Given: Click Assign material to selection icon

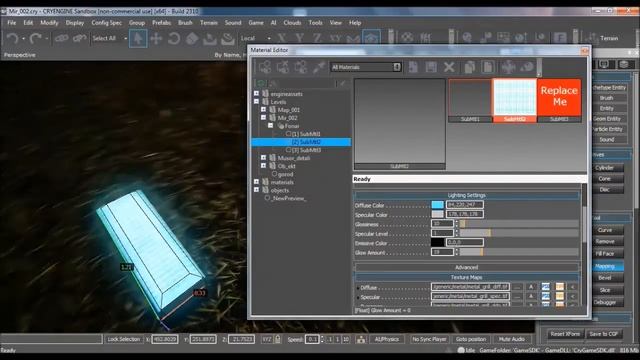Looking at the screenshot, I should pos(265,67).
